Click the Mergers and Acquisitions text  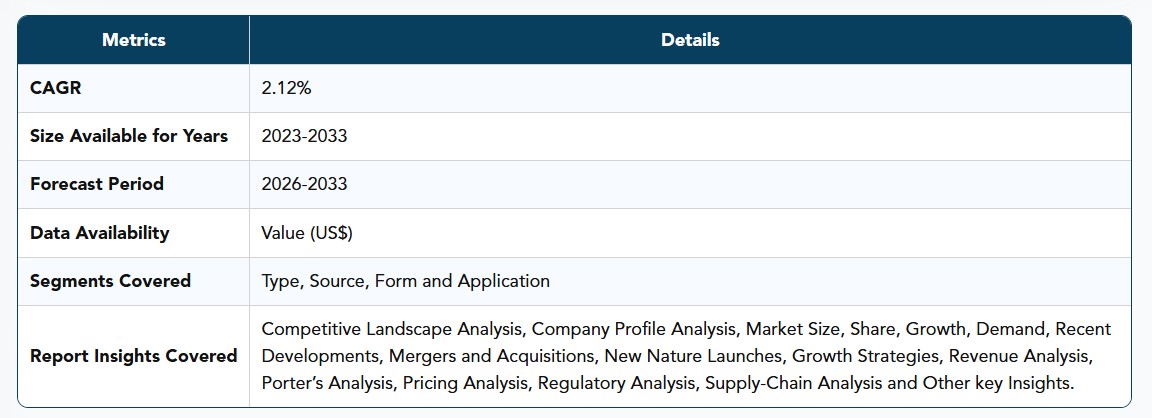[491, 356]
